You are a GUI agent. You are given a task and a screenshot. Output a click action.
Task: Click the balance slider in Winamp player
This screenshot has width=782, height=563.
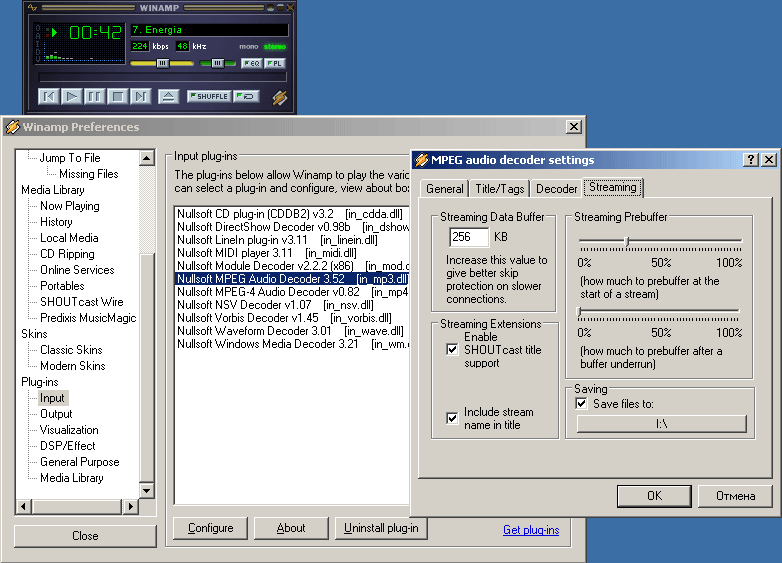coord(217,63)
